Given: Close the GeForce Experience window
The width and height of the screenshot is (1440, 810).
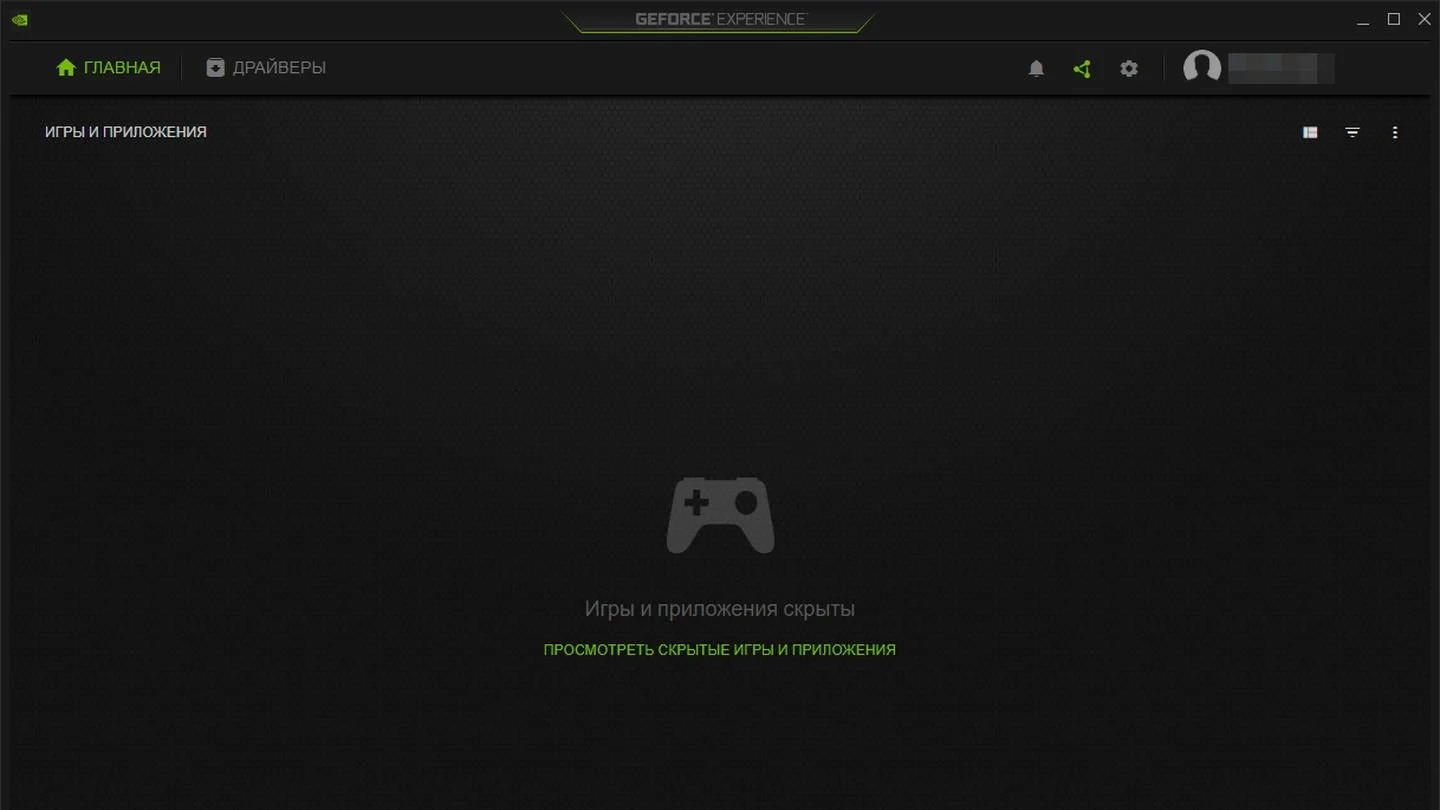Looking at the screenshot, I should (x=1425, y=19).
